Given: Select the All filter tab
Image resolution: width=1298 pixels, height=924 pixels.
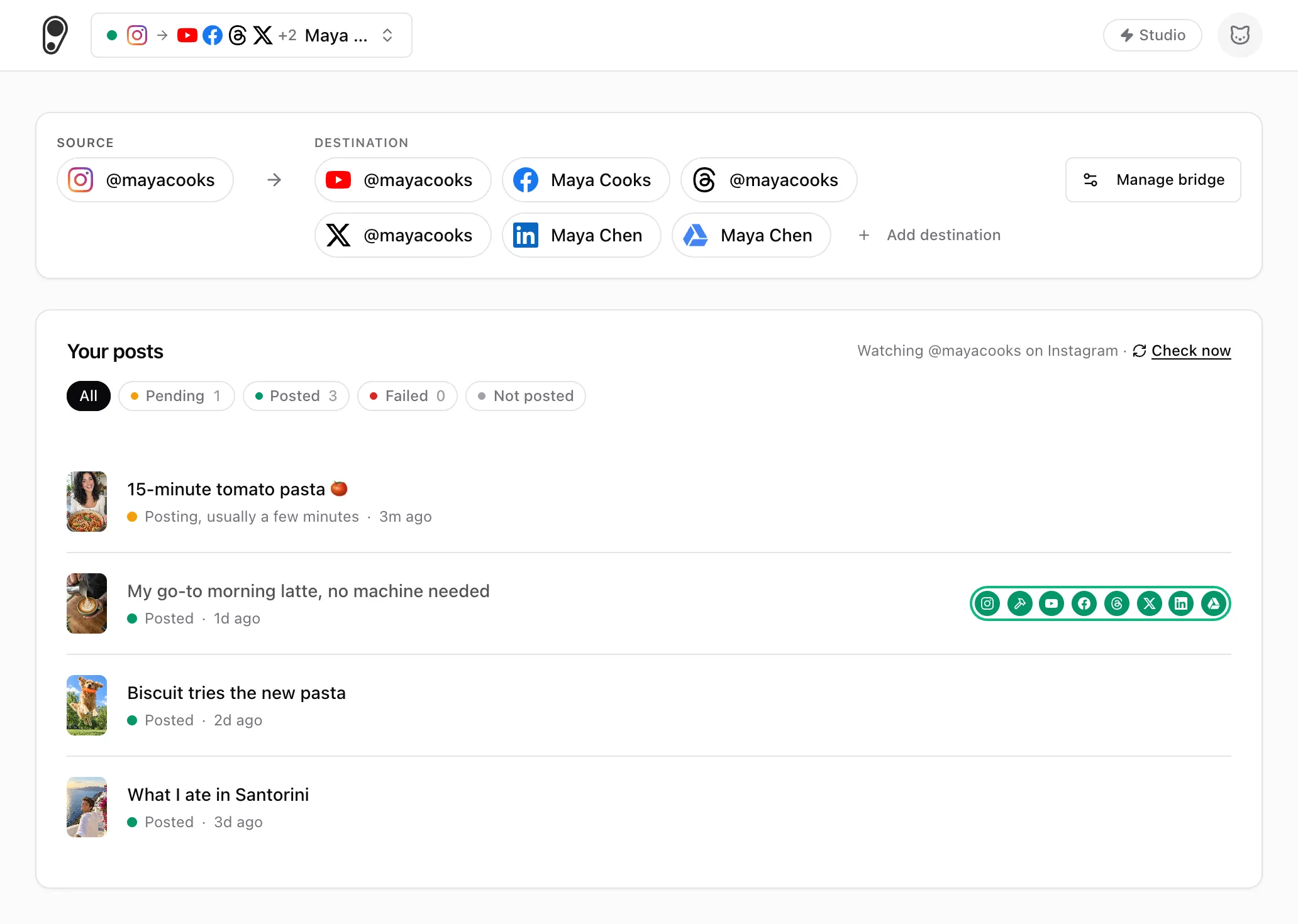Looking at the screenshot, I should [89, 396].
